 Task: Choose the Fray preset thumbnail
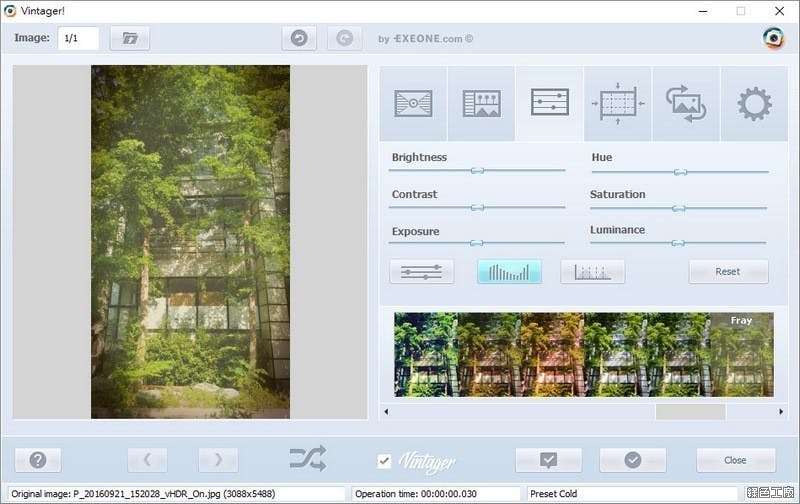click(x=742, y=355)
